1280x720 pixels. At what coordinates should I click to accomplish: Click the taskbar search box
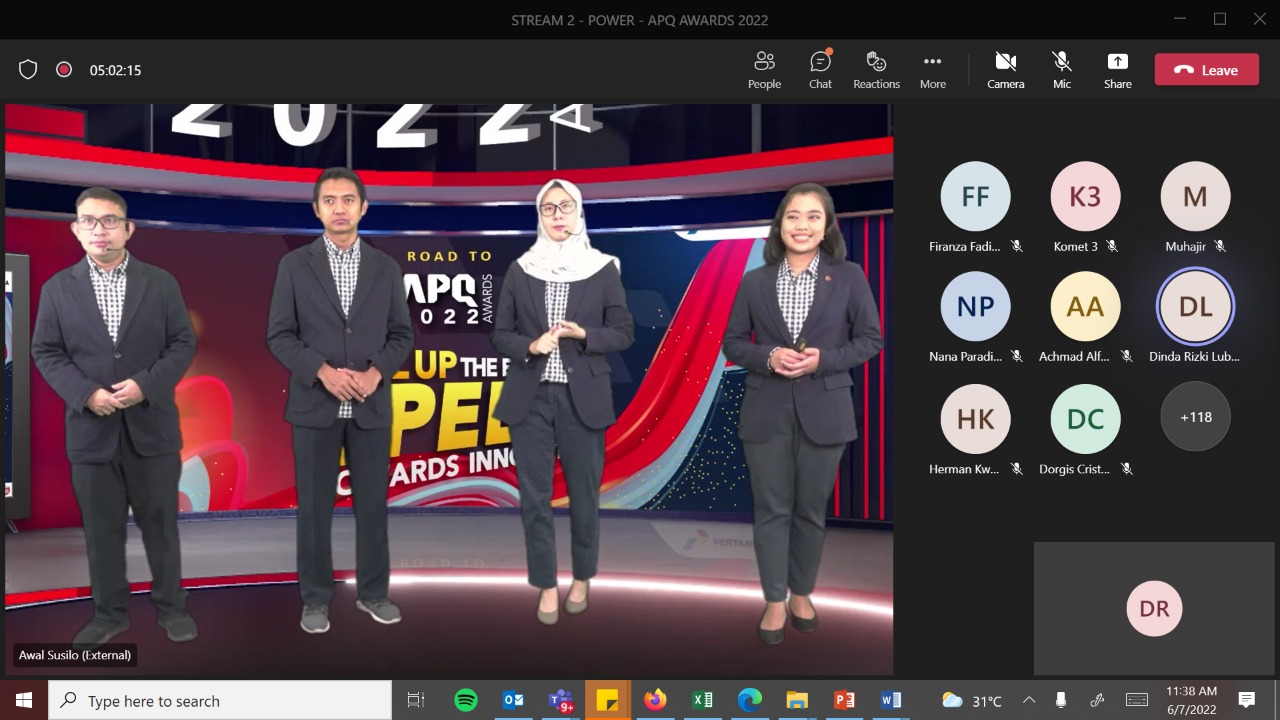220,700
